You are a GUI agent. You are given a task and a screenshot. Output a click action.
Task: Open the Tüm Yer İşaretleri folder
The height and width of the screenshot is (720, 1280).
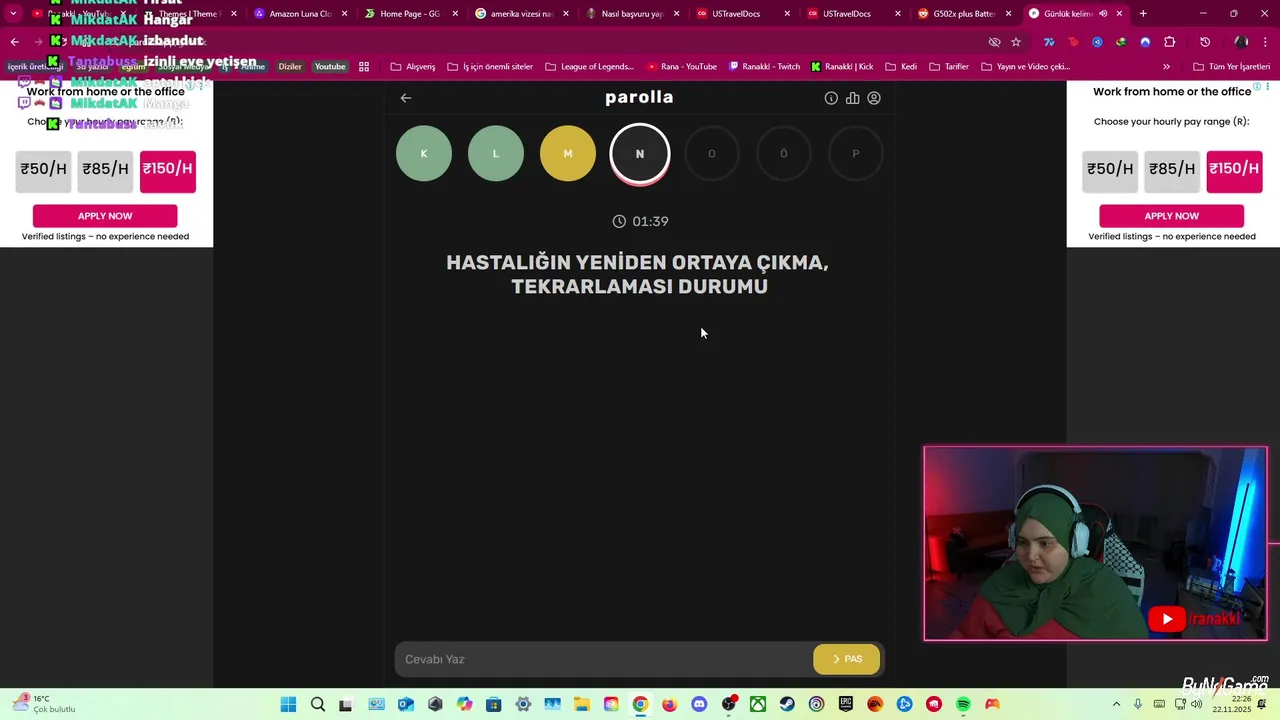pos(1231,67)
